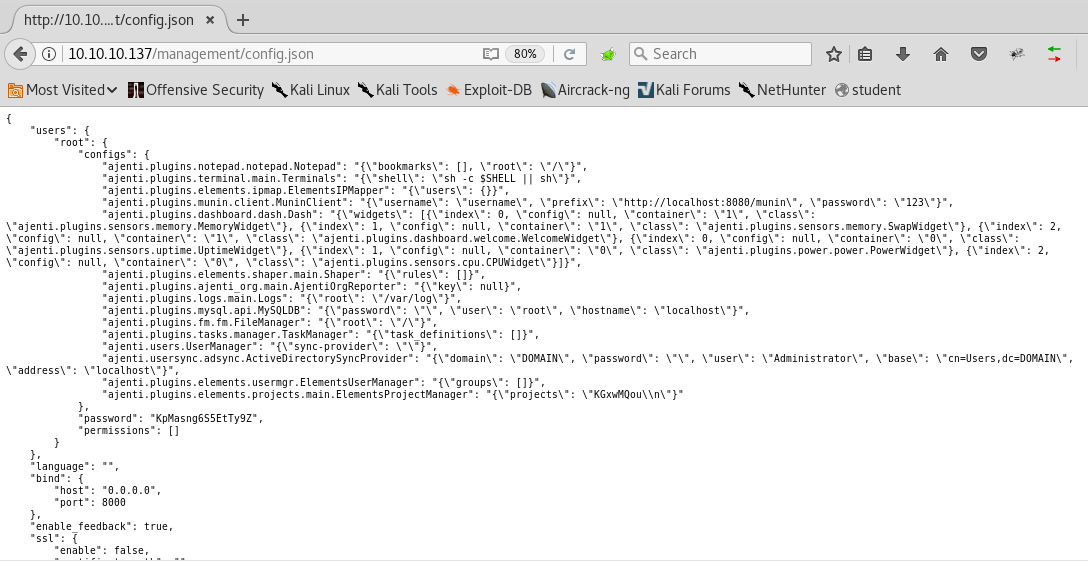
Task: Reload the current page
Action: pyautogui.click(x=569, y=54)
